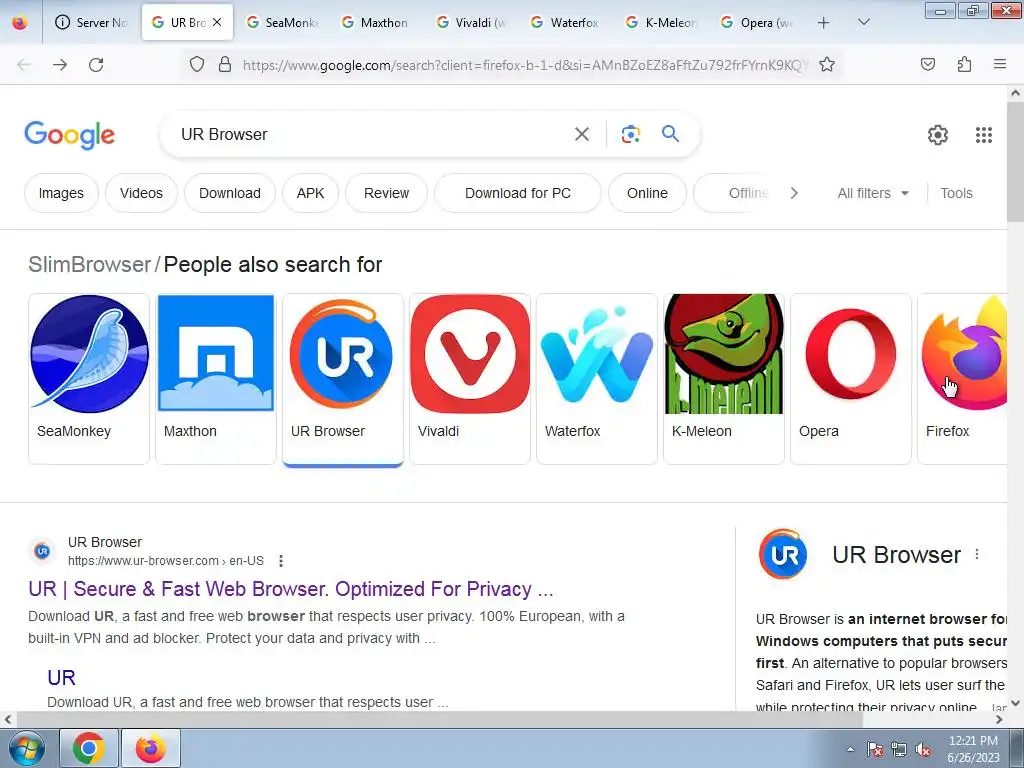Go back to previous page
The height and width of the screenshot is (768, 1024).
(24, 64)
